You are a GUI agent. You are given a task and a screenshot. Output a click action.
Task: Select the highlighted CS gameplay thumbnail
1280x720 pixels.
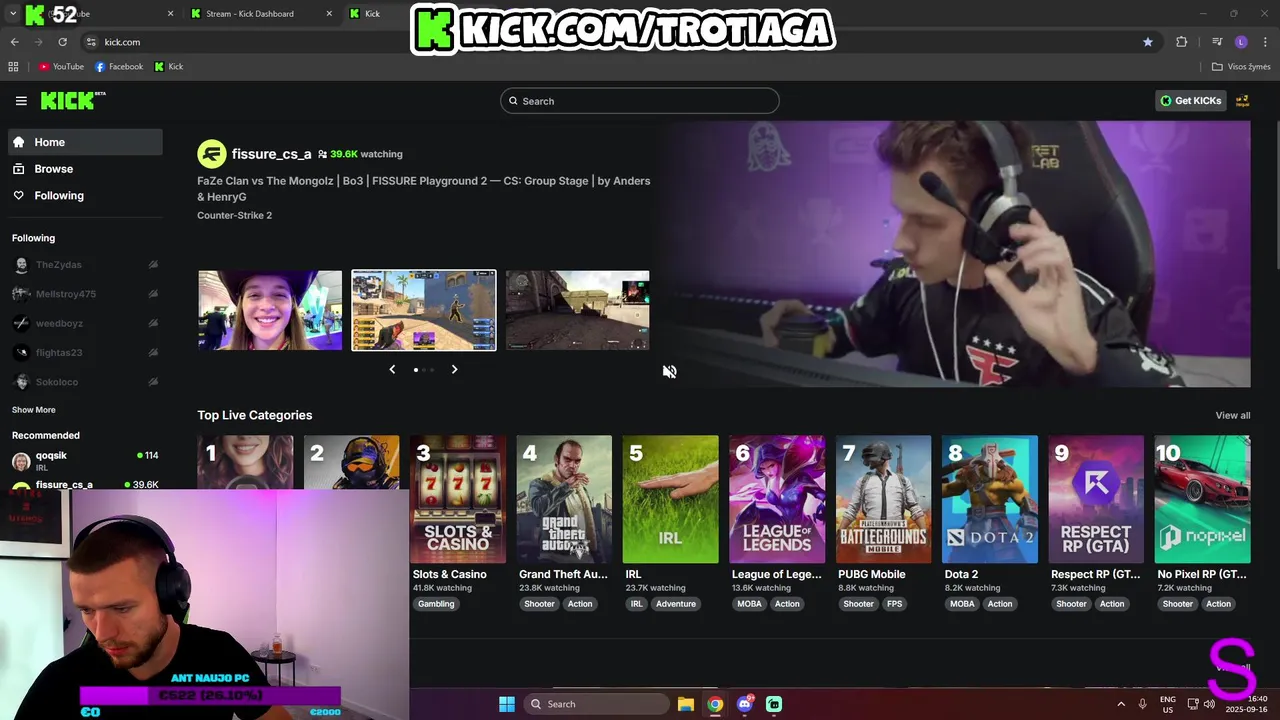(424, 310)
